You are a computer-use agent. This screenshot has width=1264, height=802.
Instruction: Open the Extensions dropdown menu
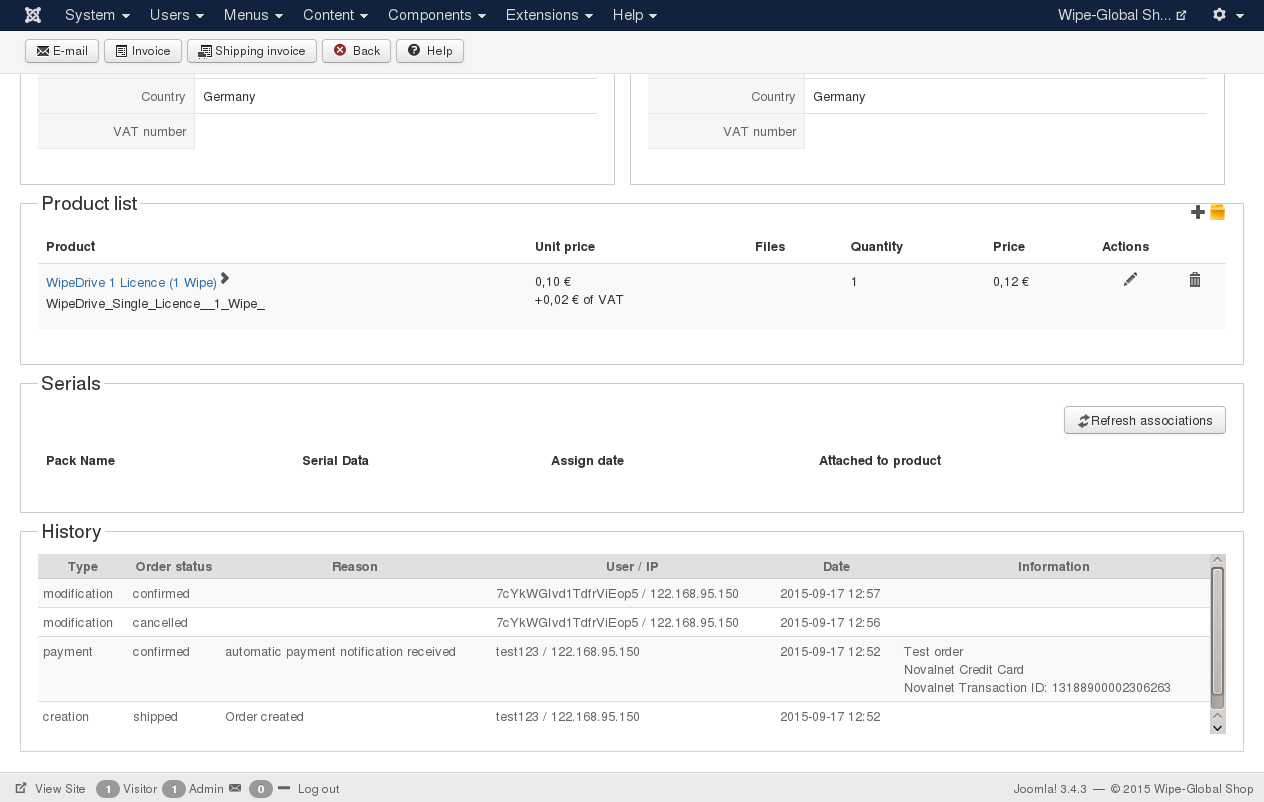549,15
